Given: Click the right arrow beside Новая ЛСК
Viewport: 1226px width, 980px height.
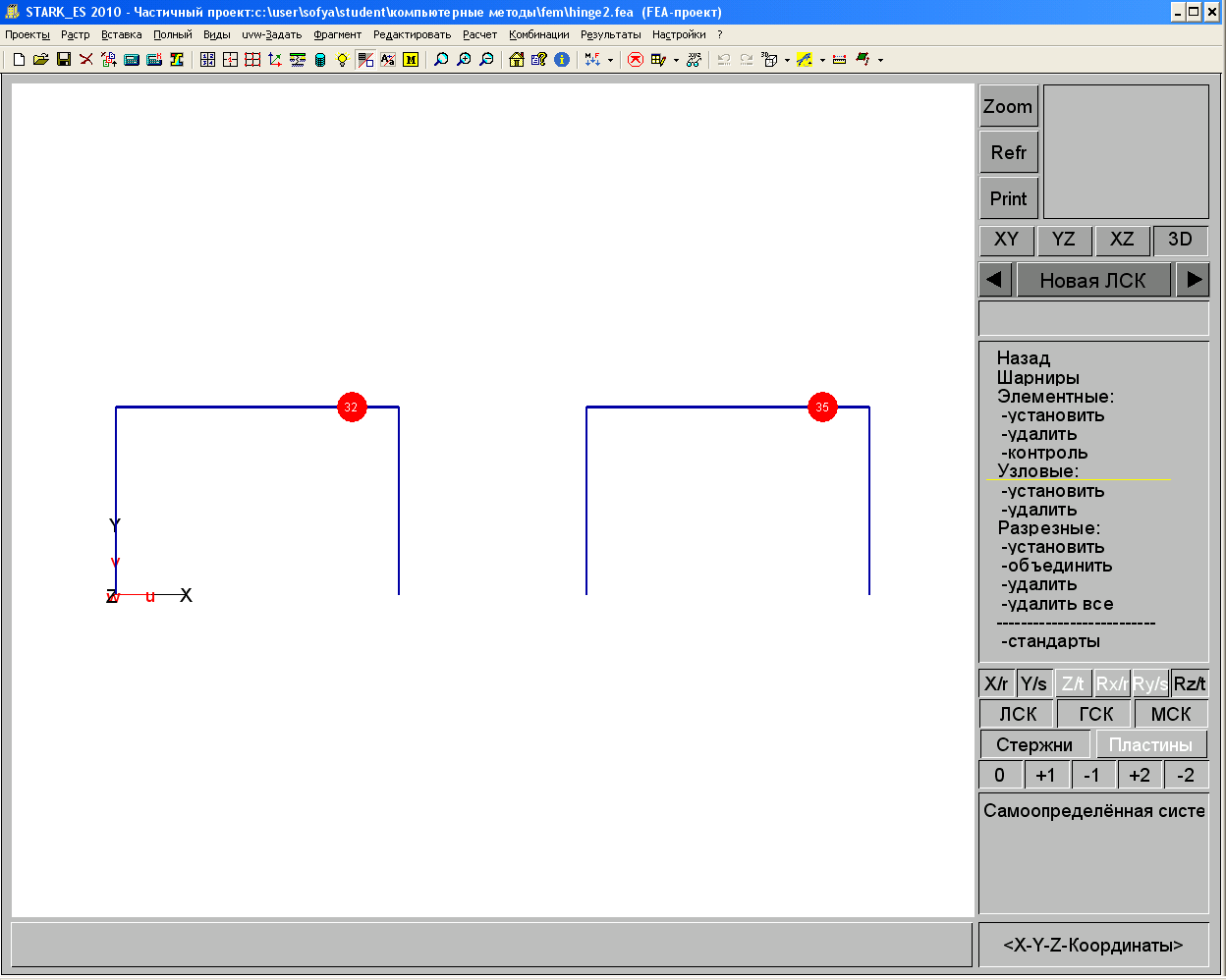Looking at the screenshot, I should [1193, 280].
